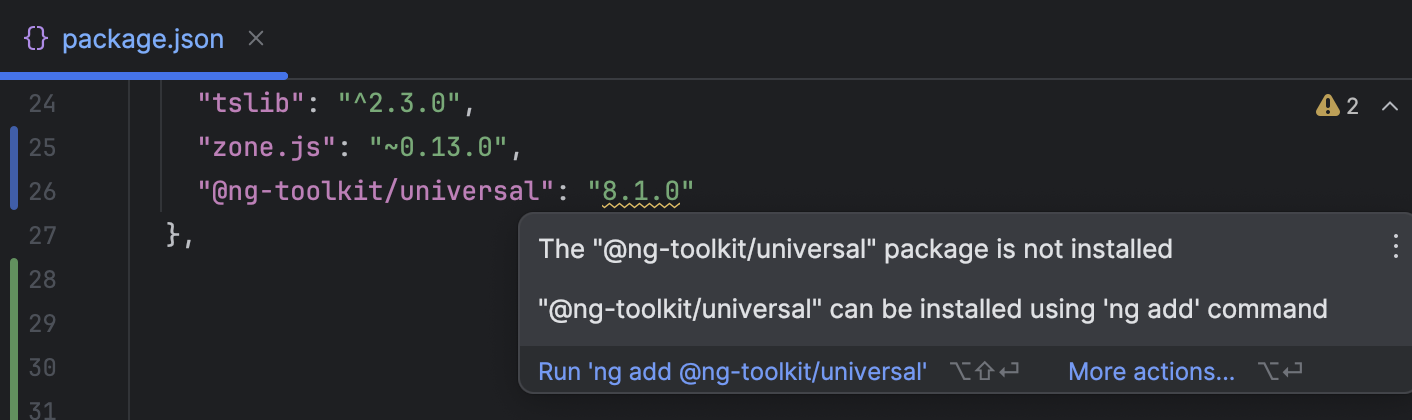Close the package.json editor tab
Screen dimensions: 1412x420
coord(256,39)
